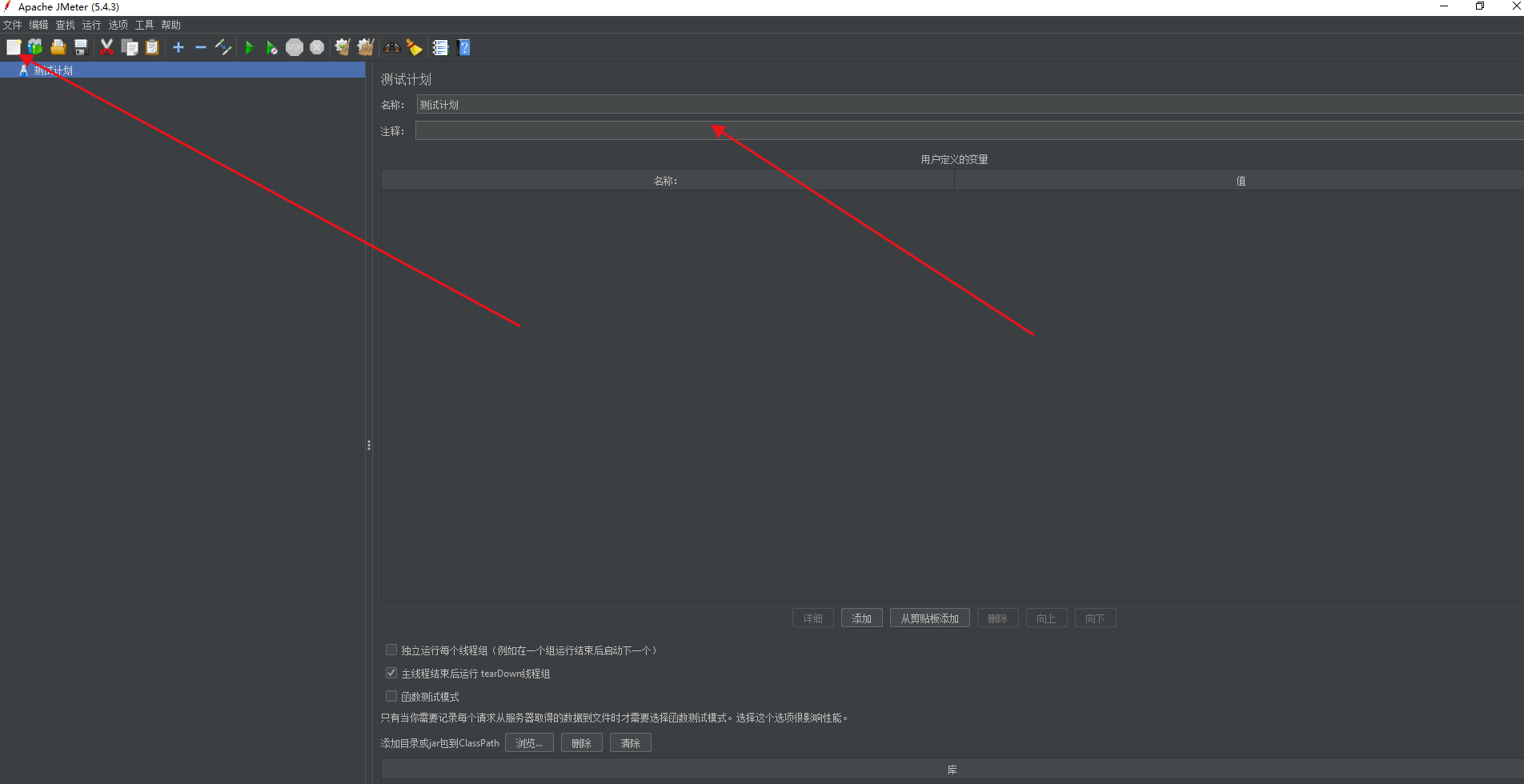1524x784 pixels.
Task: Click the 名称 column header in variables table
Action: click(x=668, y=181)
